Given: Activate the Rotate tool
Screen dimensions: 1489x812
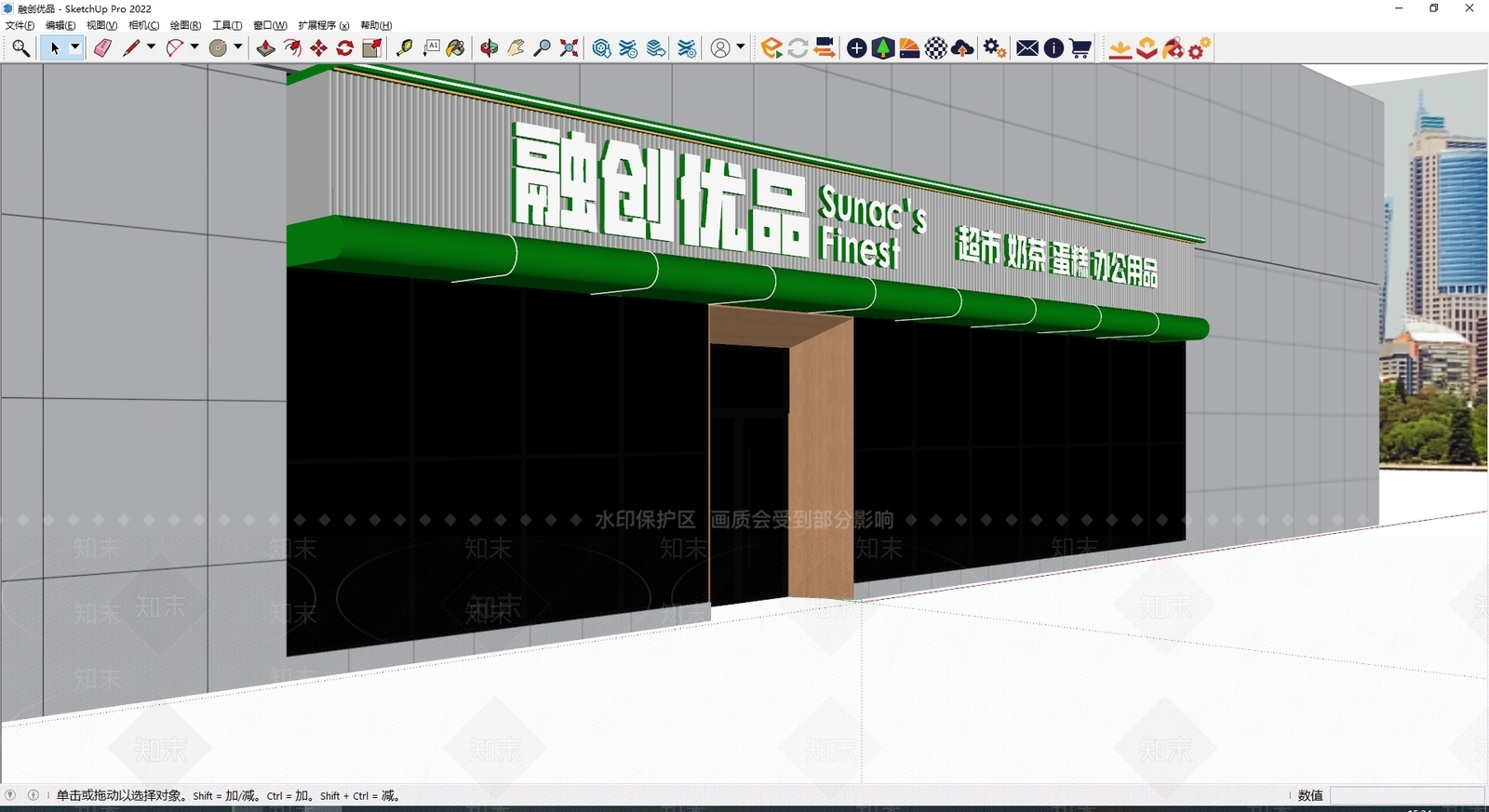Looking at the screenshot, I should 344,48.
